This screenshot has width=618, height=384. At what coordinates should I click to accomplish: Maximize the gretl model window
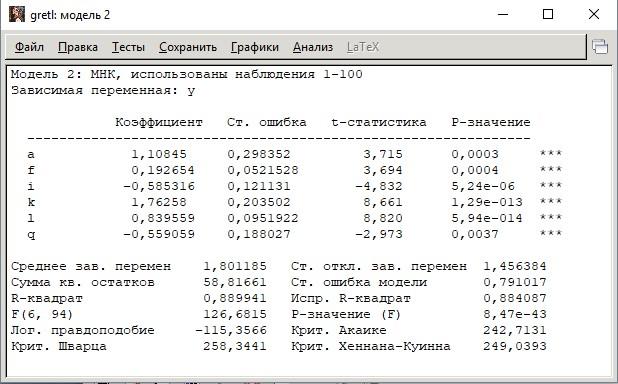(548, 15)
